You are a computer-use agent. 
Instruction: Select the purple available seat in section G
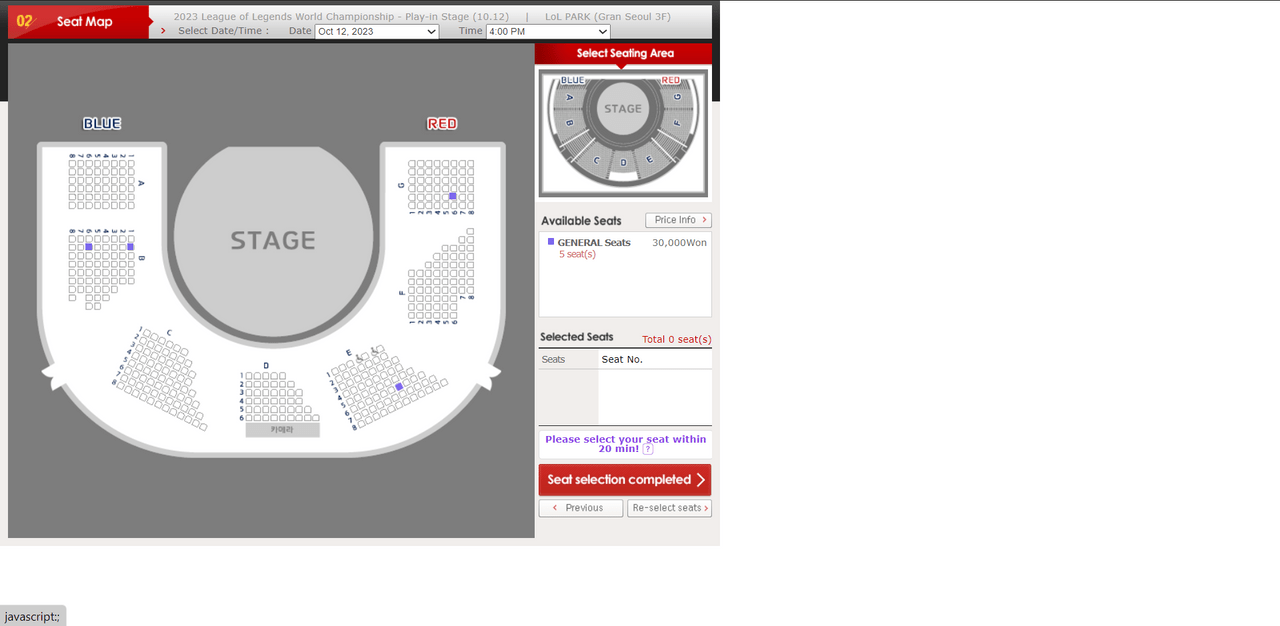[453, 196]
